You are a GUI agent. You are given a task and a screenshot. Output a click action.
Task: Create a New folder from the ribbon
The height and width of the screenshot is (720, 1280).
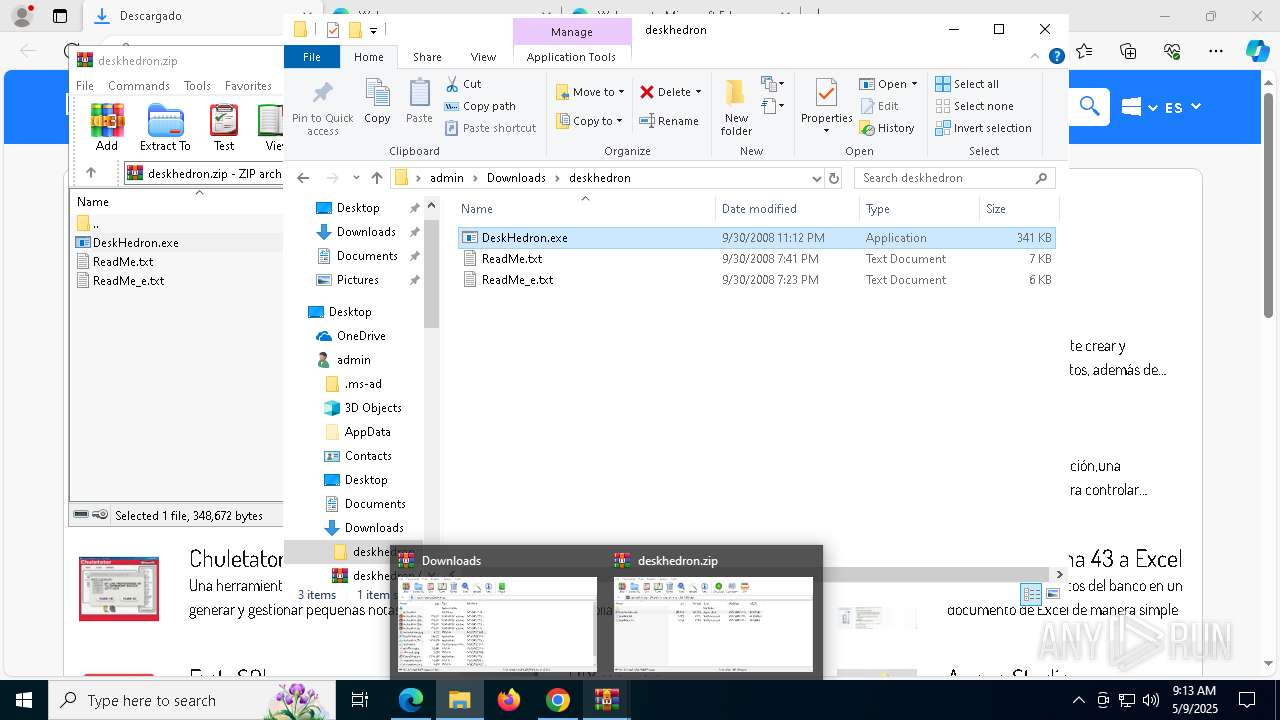[736, 107]
